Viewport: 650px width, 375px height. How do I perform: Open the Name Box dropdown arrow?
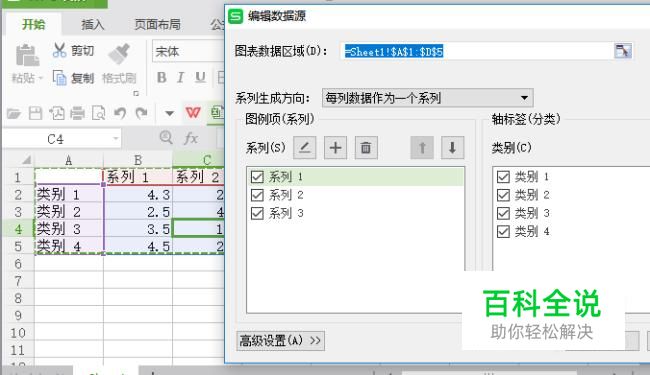(116, 139)
